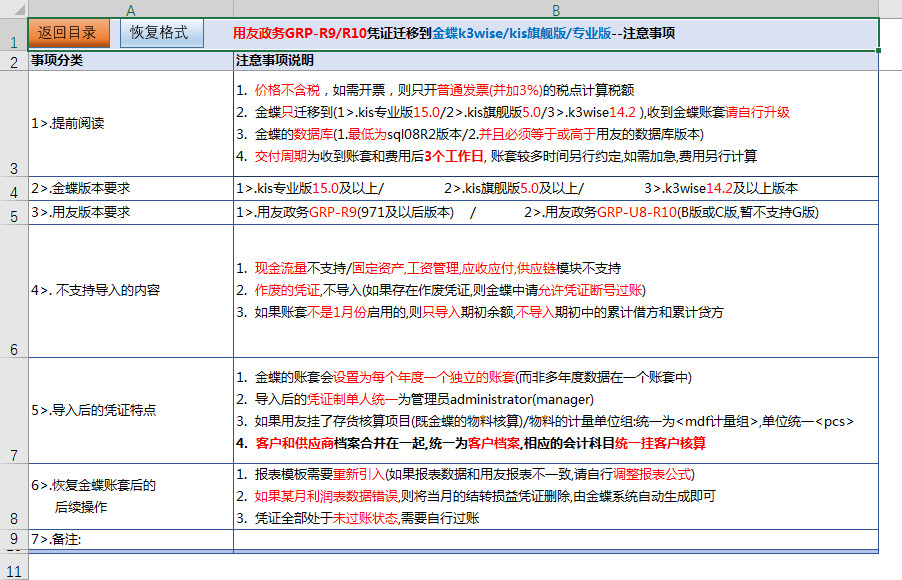Select column B header
Viewport: 902px width, 580px height.
[x=556, y=9]
